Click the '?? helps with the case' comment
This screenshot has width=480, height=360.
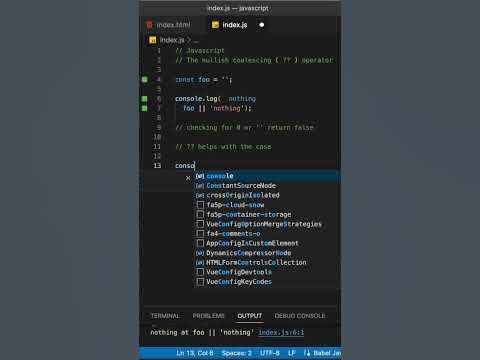223,147
